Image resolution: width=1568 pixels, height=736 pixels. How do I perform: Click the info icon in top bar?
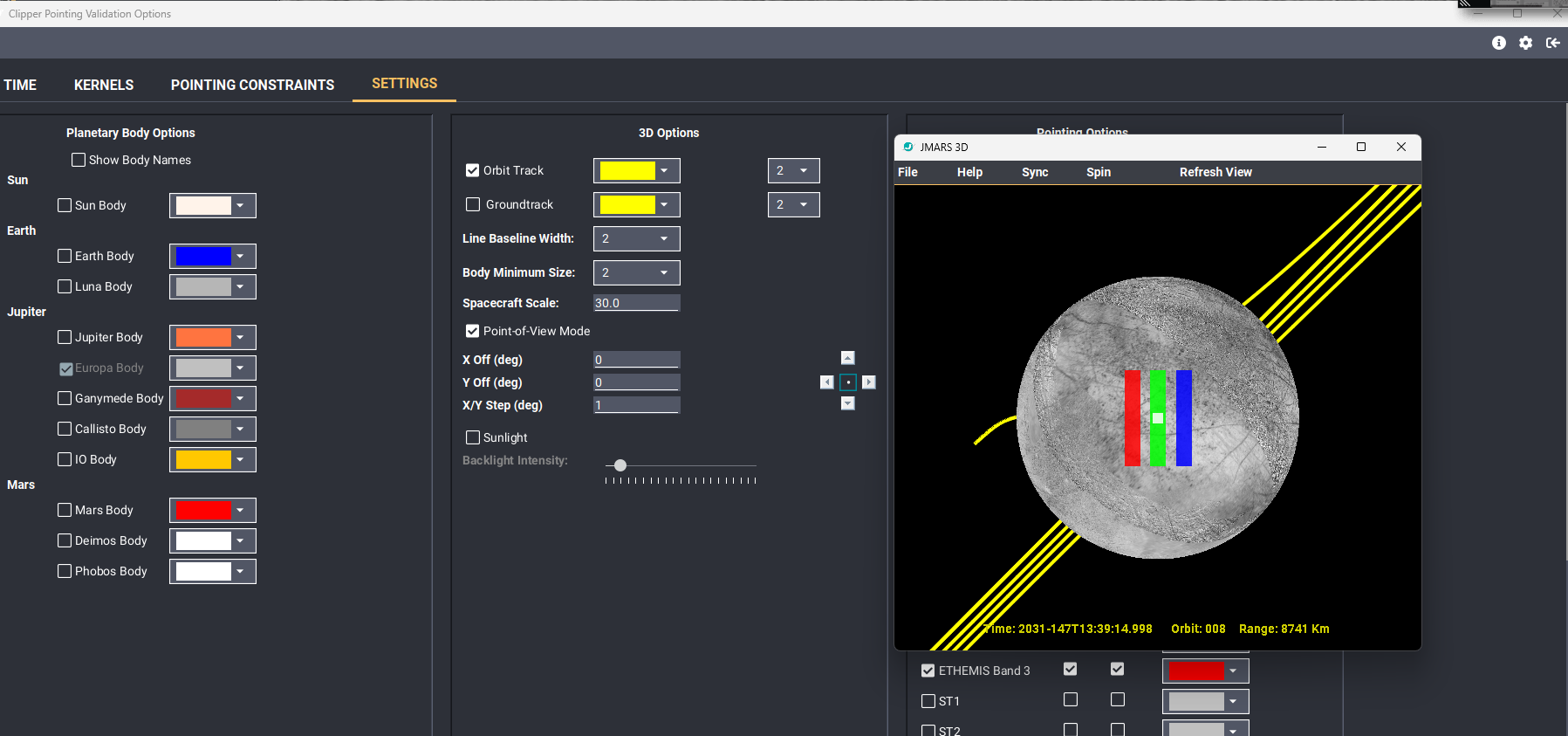pos(1499,43)
